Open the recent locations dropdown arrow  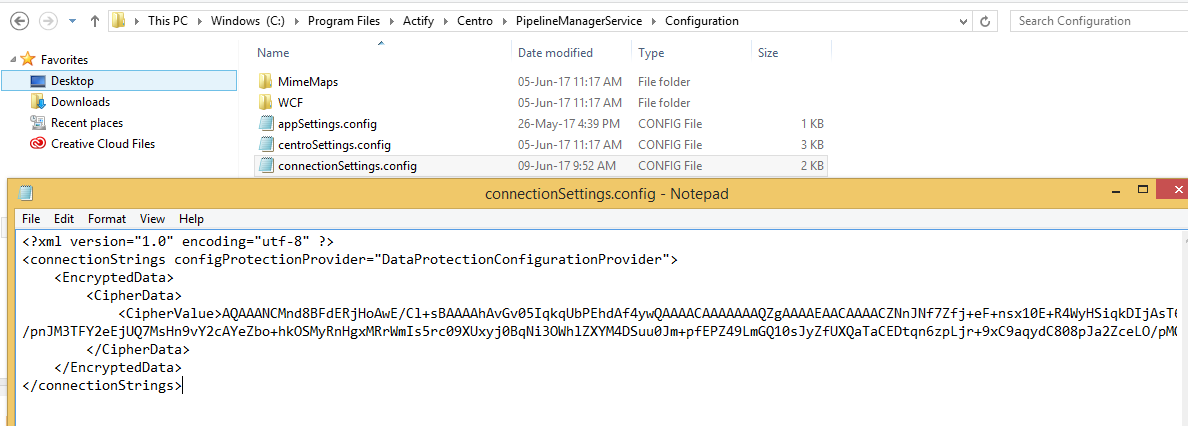pos(71,21)
